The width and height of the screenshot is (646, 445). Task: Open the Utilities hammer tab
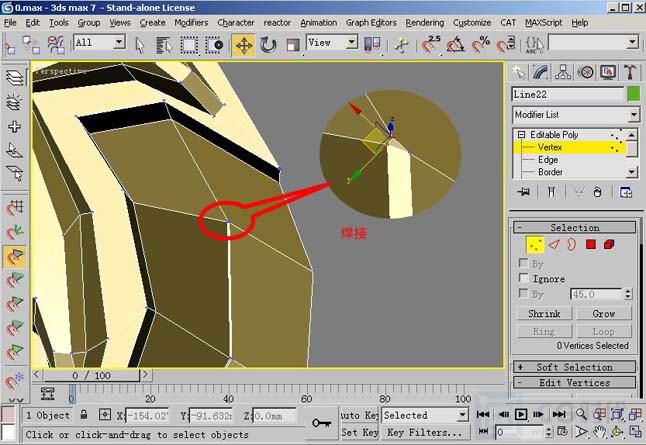[630, 73]
